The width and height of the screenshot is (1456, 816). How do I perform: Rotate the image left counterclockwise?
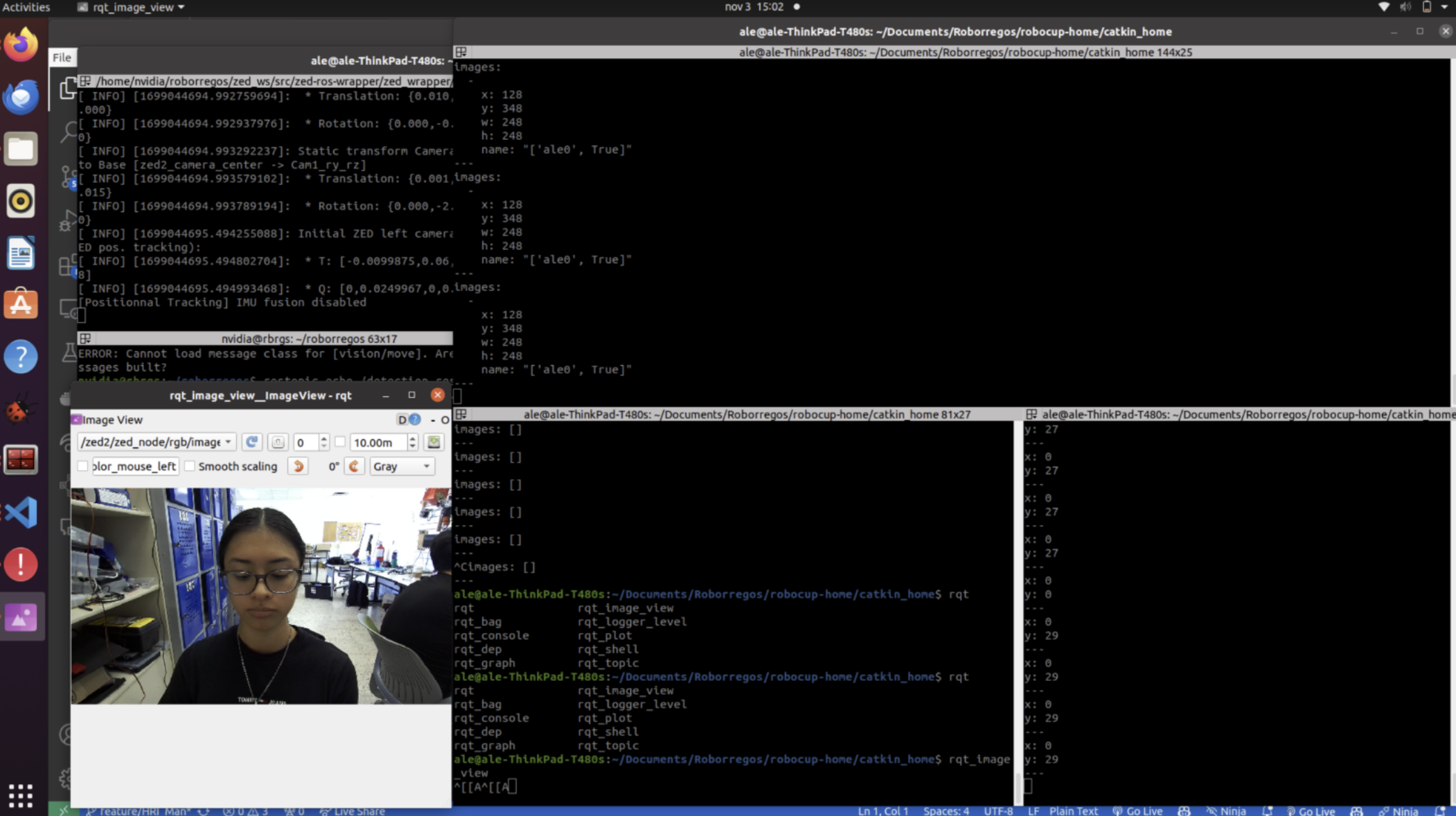pyautogui.click(x=299, y=466)
